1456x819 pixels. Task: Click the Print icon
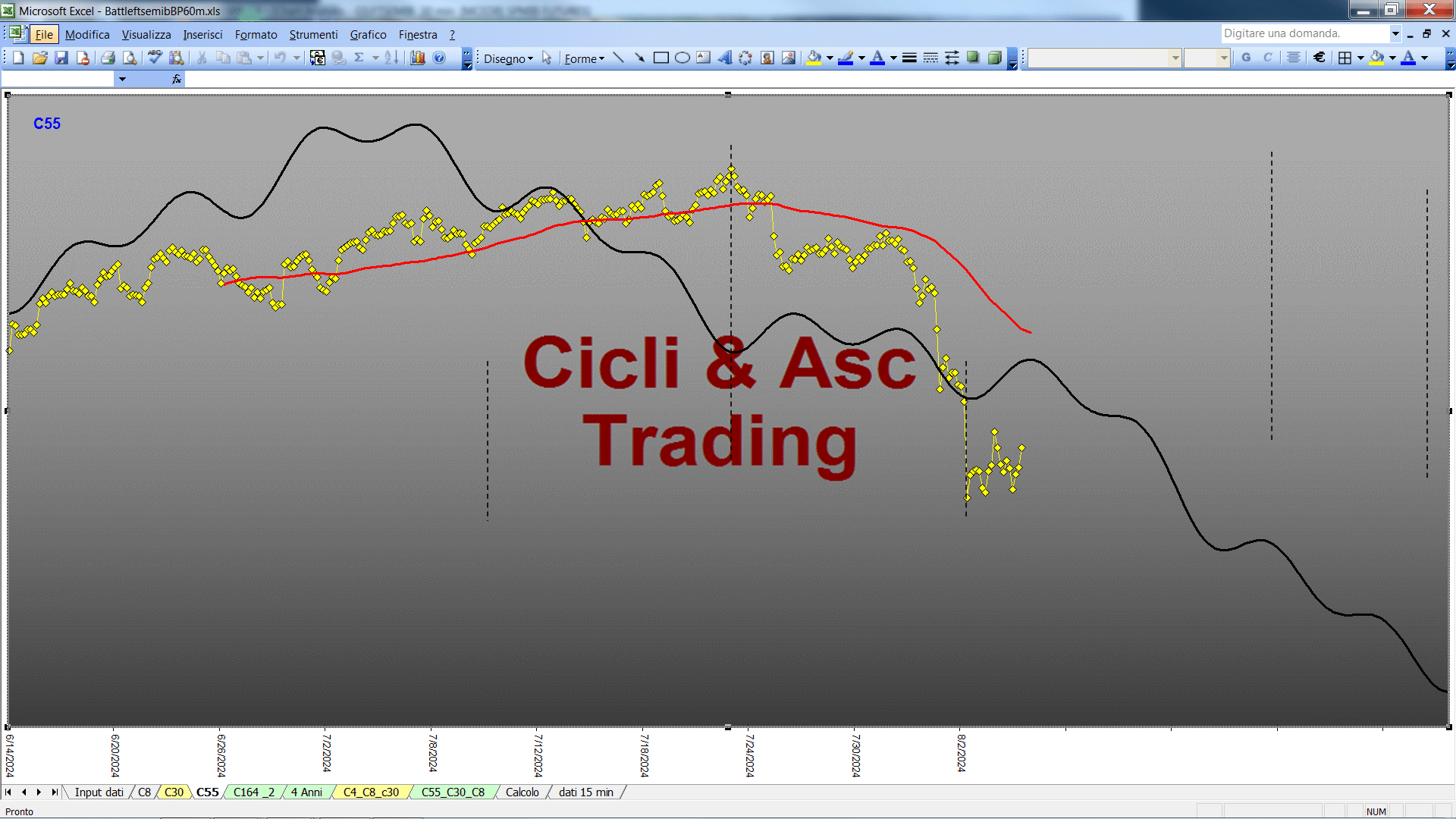108,58
